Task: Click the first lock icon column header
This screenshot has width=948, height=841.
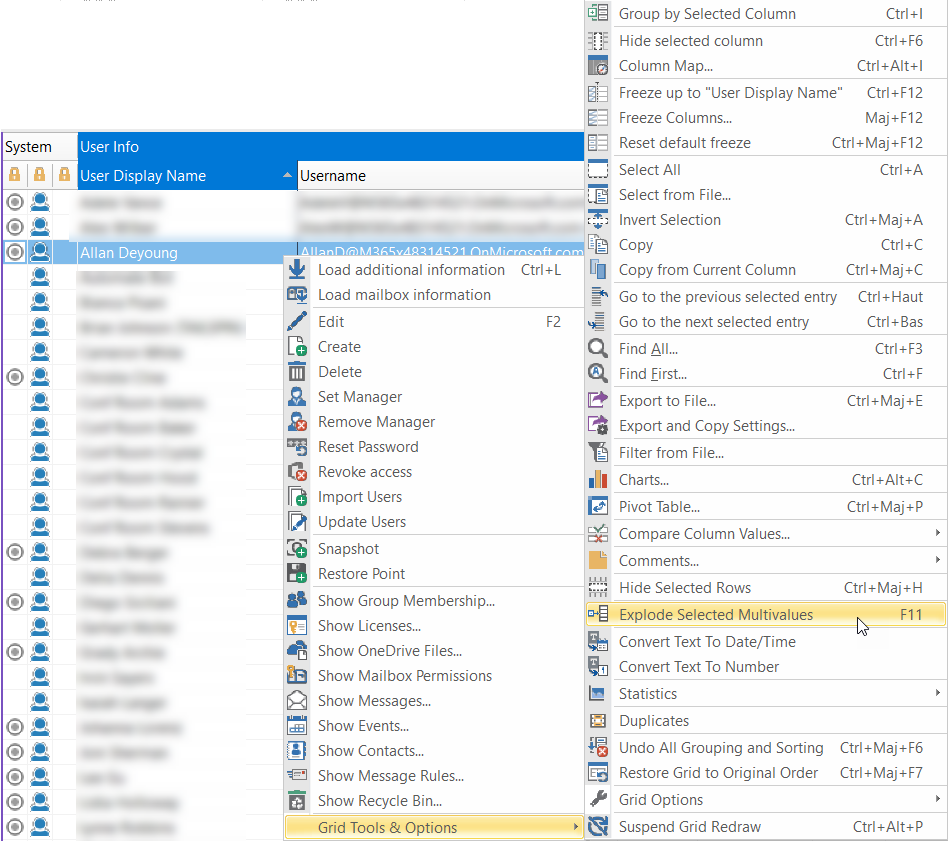Action: 14,176
